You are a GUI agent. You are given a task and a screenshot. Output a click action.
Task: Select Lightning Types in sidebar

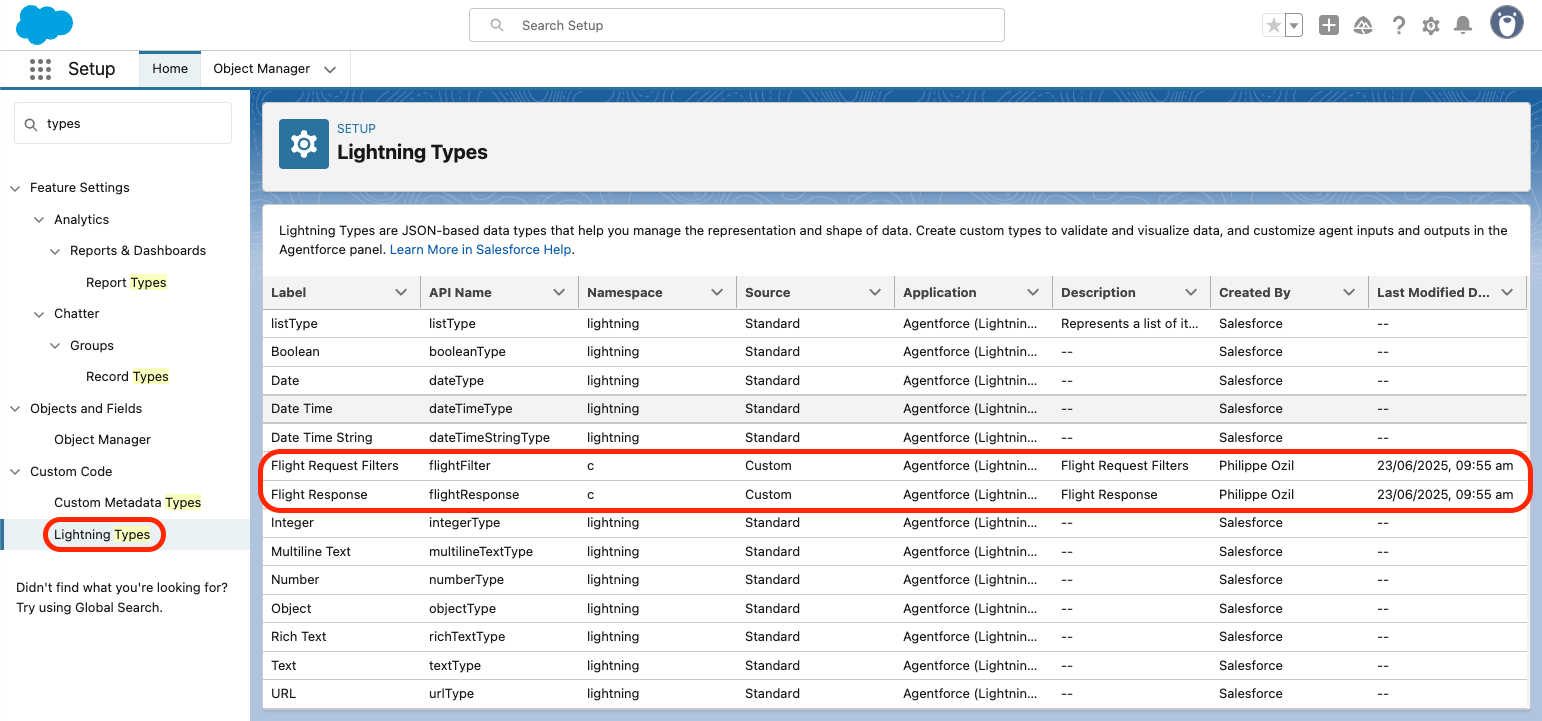(102, 535)
